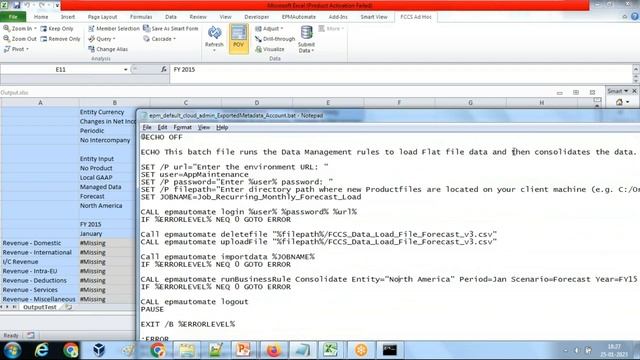
Task: Open the Pivot command
Action: (x=16, y=49)
